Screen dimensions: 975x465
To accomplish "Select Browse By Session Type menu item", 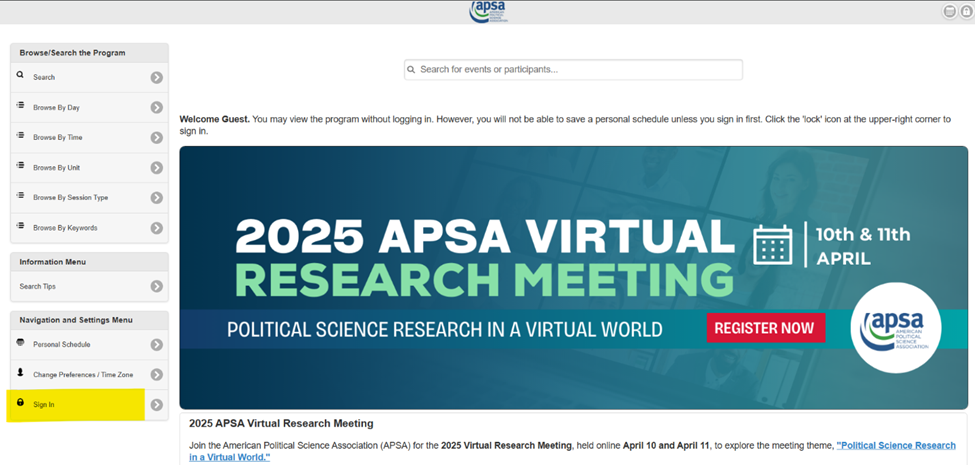I will 70,198.
